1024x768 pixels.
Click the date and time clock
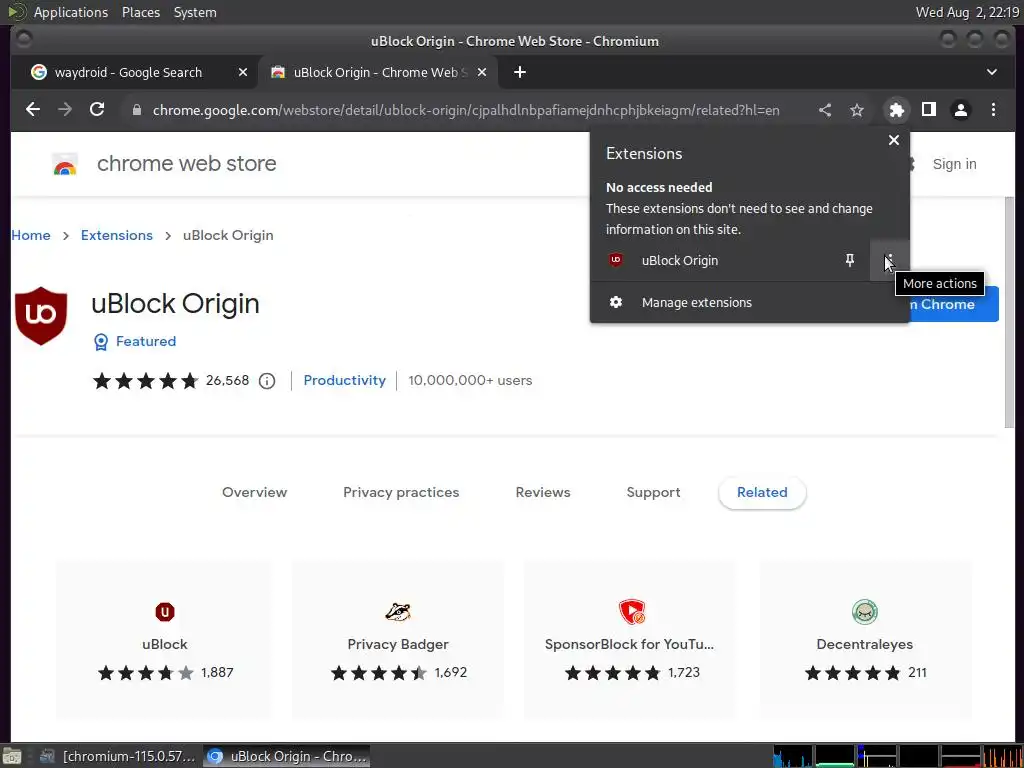967,12
